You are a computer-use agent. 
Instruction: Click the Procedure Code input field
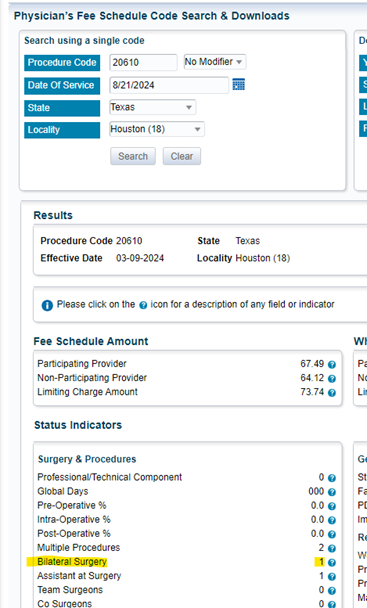point(143,62)
